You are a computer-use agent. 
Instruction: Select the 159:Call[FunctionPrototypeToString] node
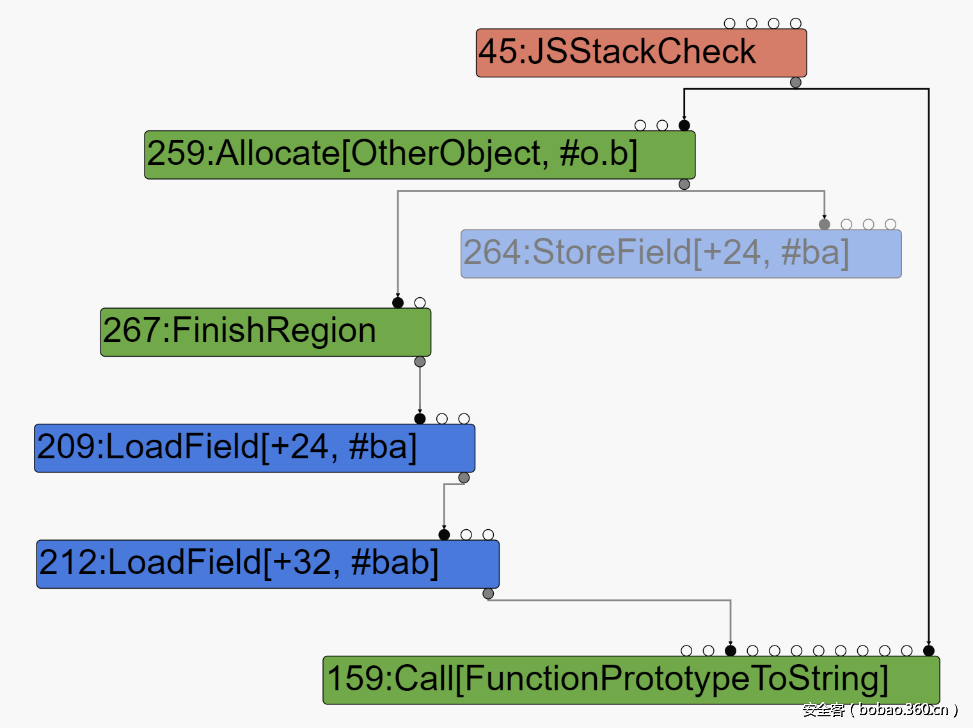pyautogui.click(x=630, y=680)
